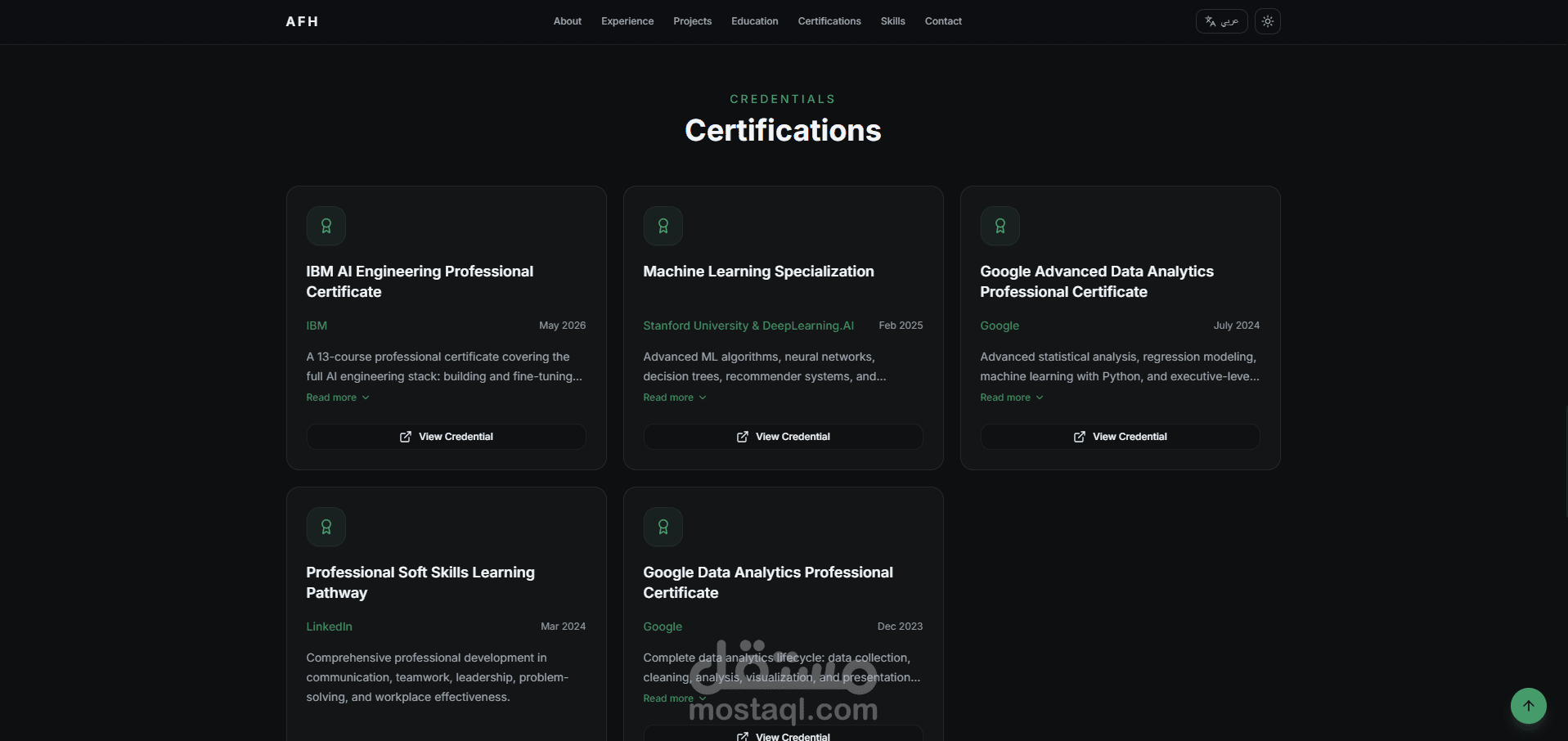1568x741 pixels.
Task: Click Google Advanced Data Analytics Professional Certificate title
Action: 1097,281
